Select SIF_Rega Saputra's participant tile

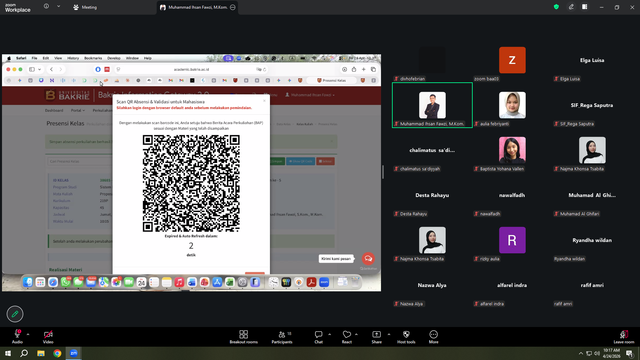tap(592, 105)
